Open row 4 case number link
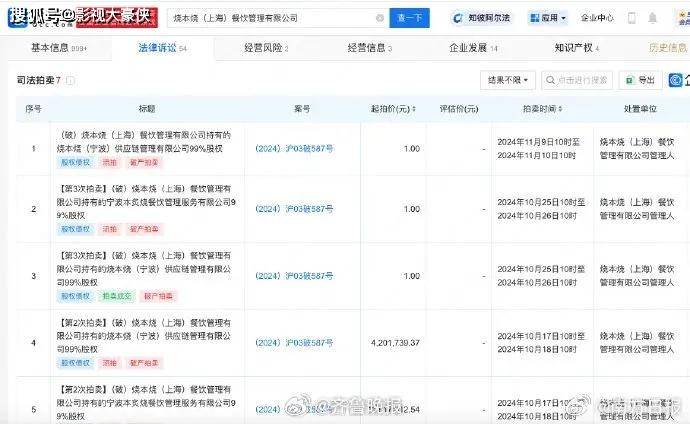Viewport: 690px width, 424px height. [x=294, y=343]
